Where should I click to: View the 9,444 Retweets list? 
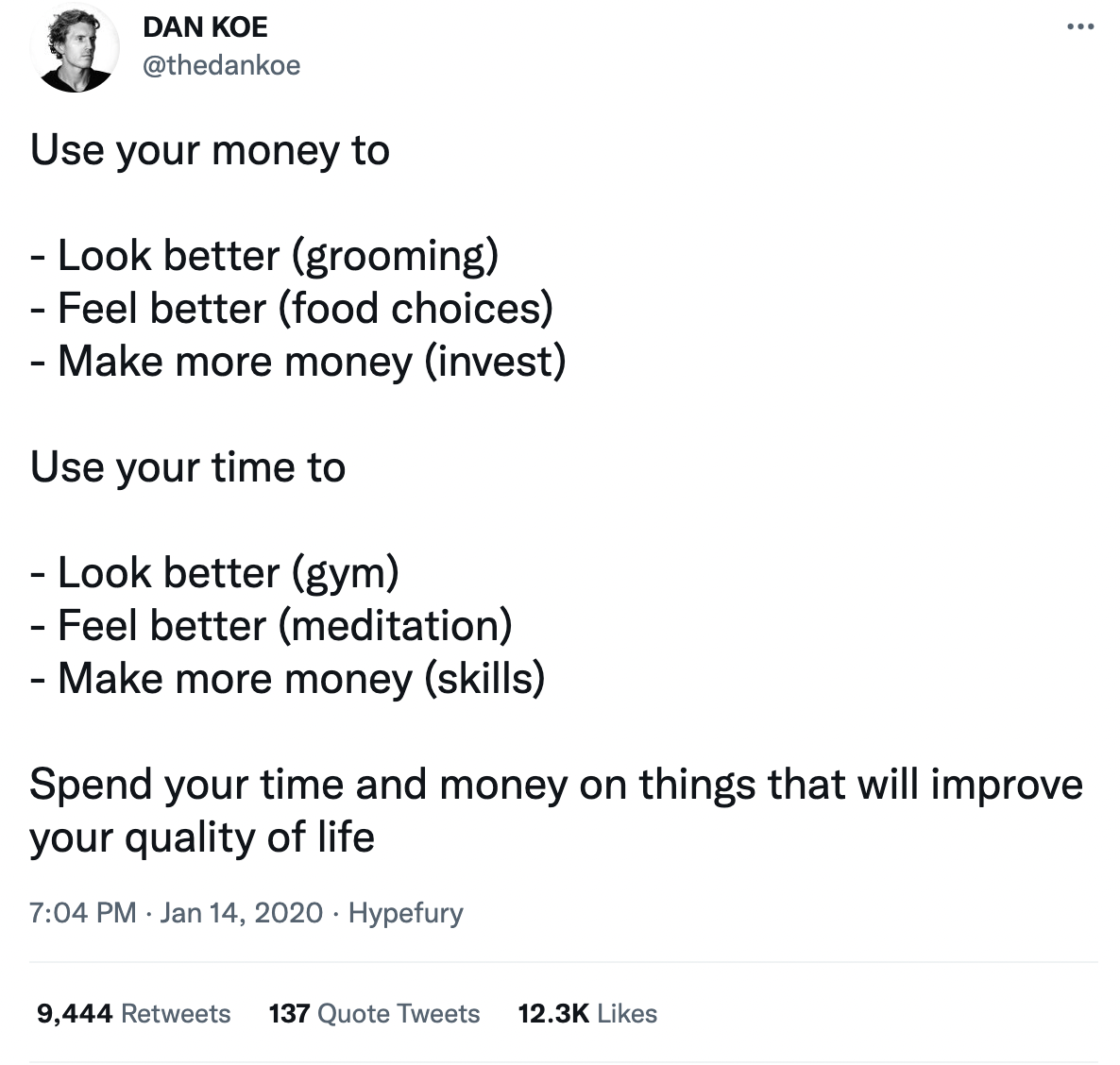[x=133, y=1014]
